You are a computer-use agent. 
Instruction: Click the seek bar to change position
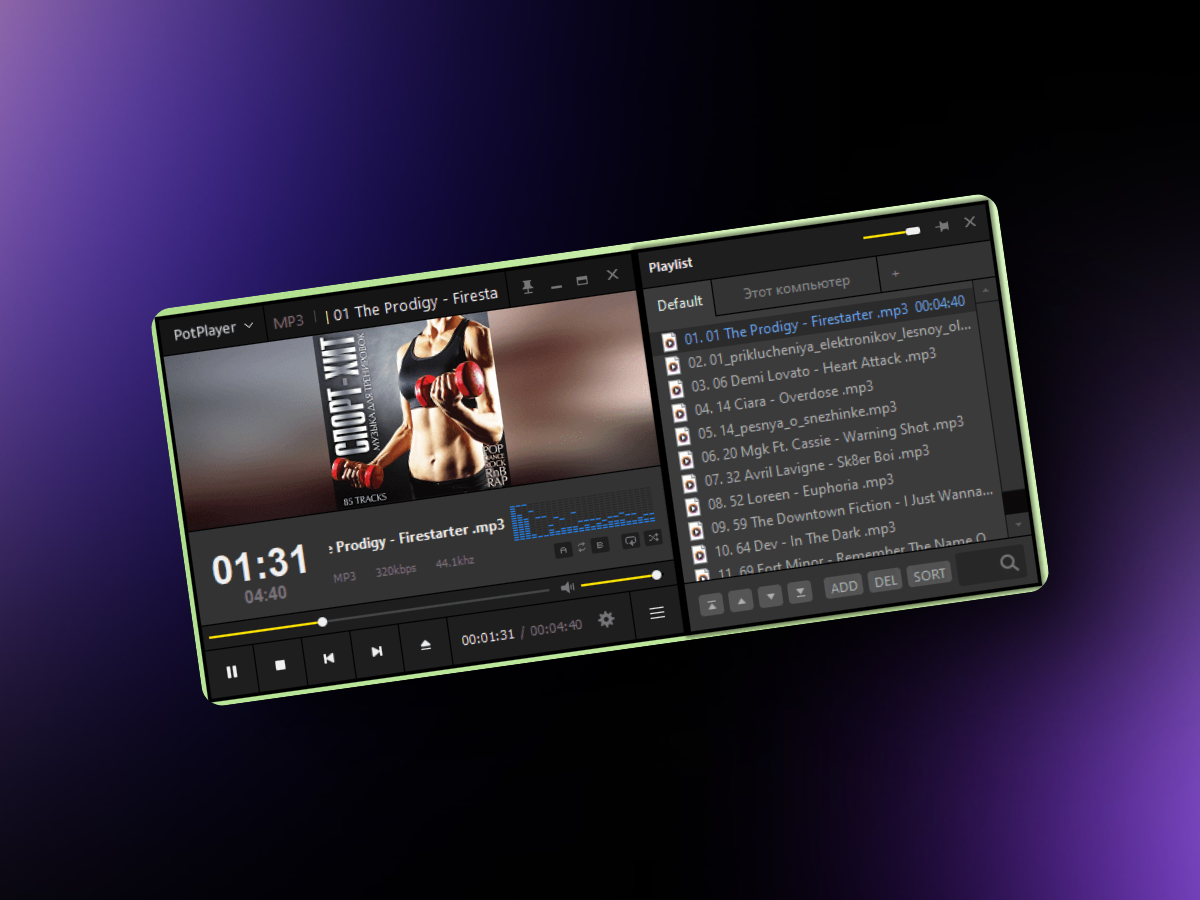point(379,614)
